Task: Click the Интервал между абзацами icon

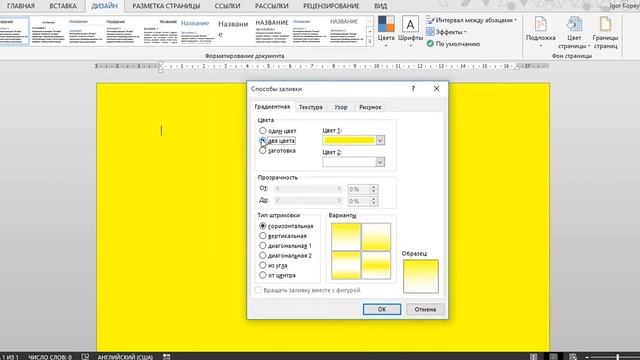Action: click(x=430, y=20)
